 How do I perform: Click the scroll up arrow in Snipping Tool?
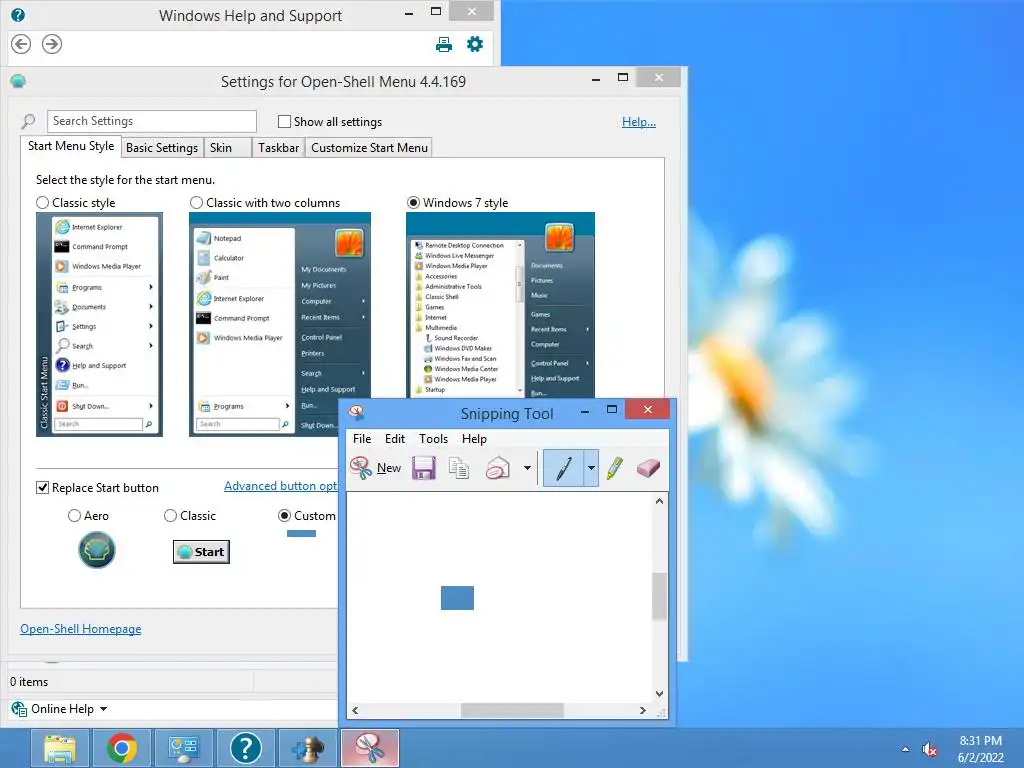point(660,502)
